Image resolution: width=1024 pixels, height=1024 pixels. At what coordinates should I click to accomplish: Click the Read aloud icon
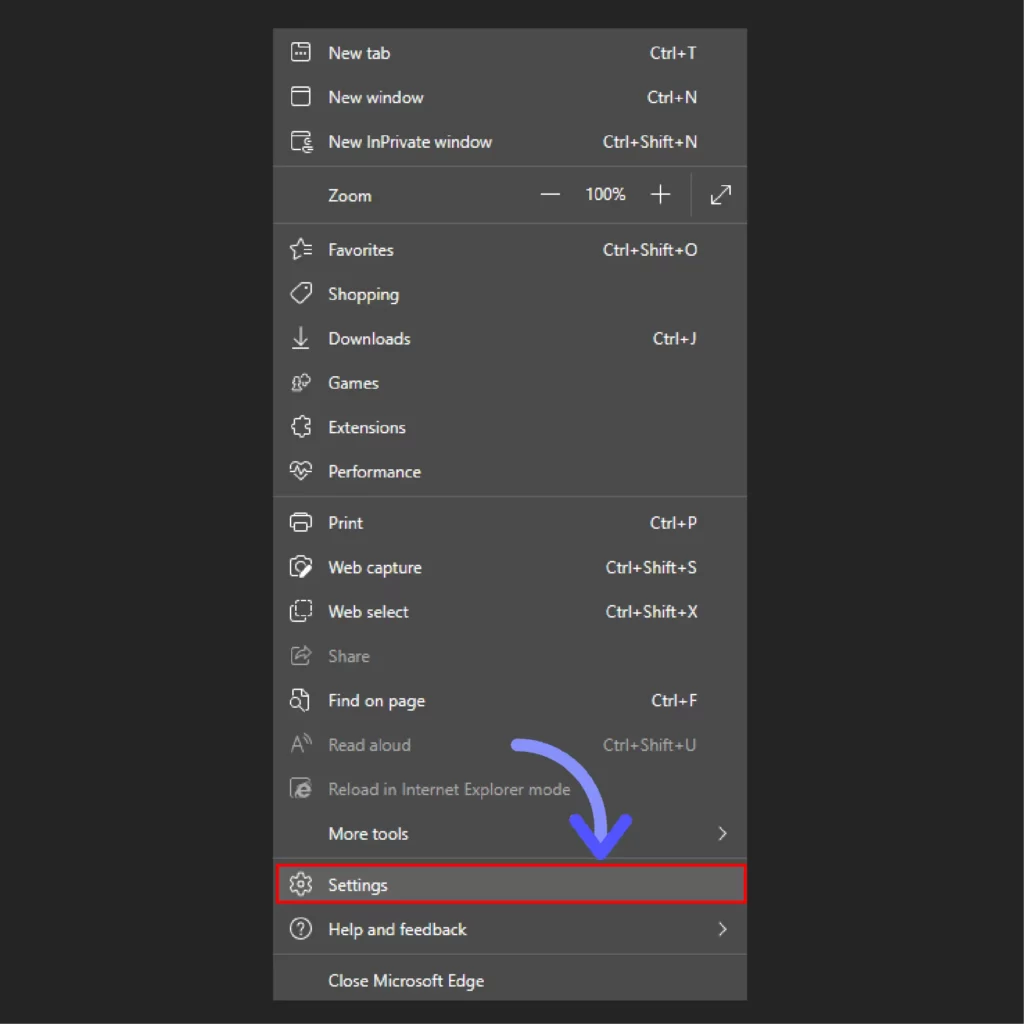point(301,744)
